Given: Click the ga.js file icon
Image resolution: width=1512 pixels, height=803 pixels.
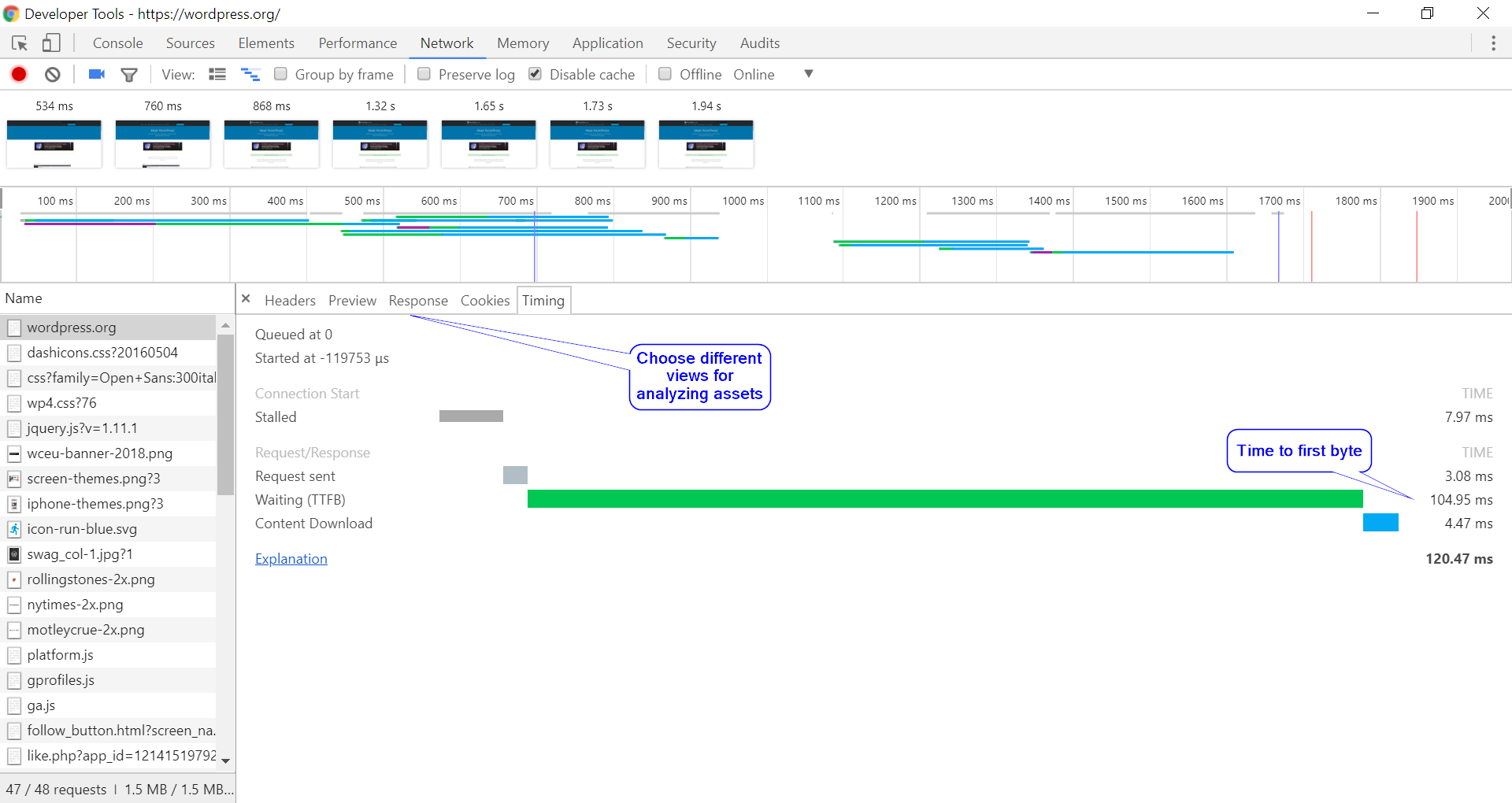Looking at the screenshot, I should (x=14, y=705).
